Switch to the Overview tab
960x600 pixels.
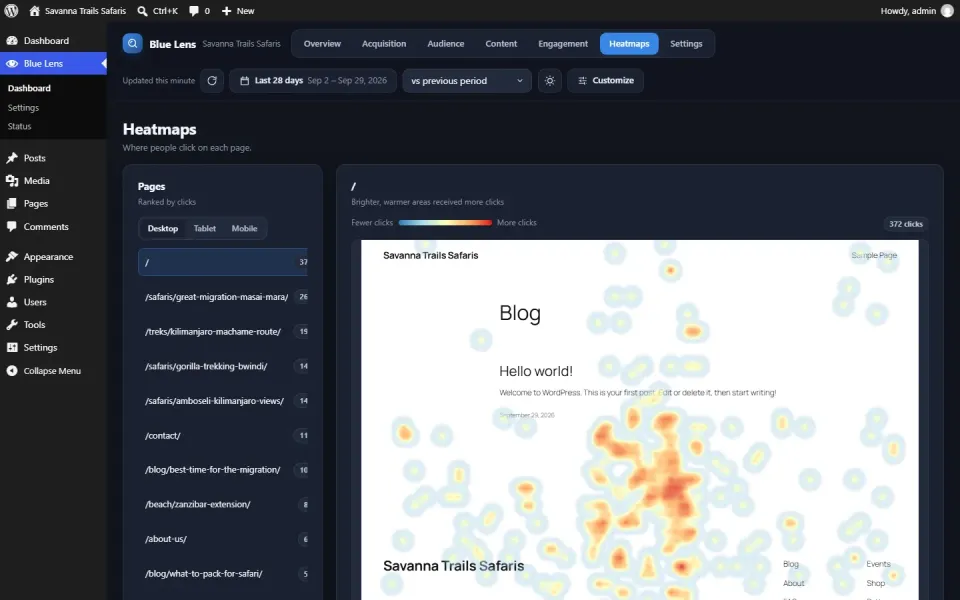(x=322, y=43)
